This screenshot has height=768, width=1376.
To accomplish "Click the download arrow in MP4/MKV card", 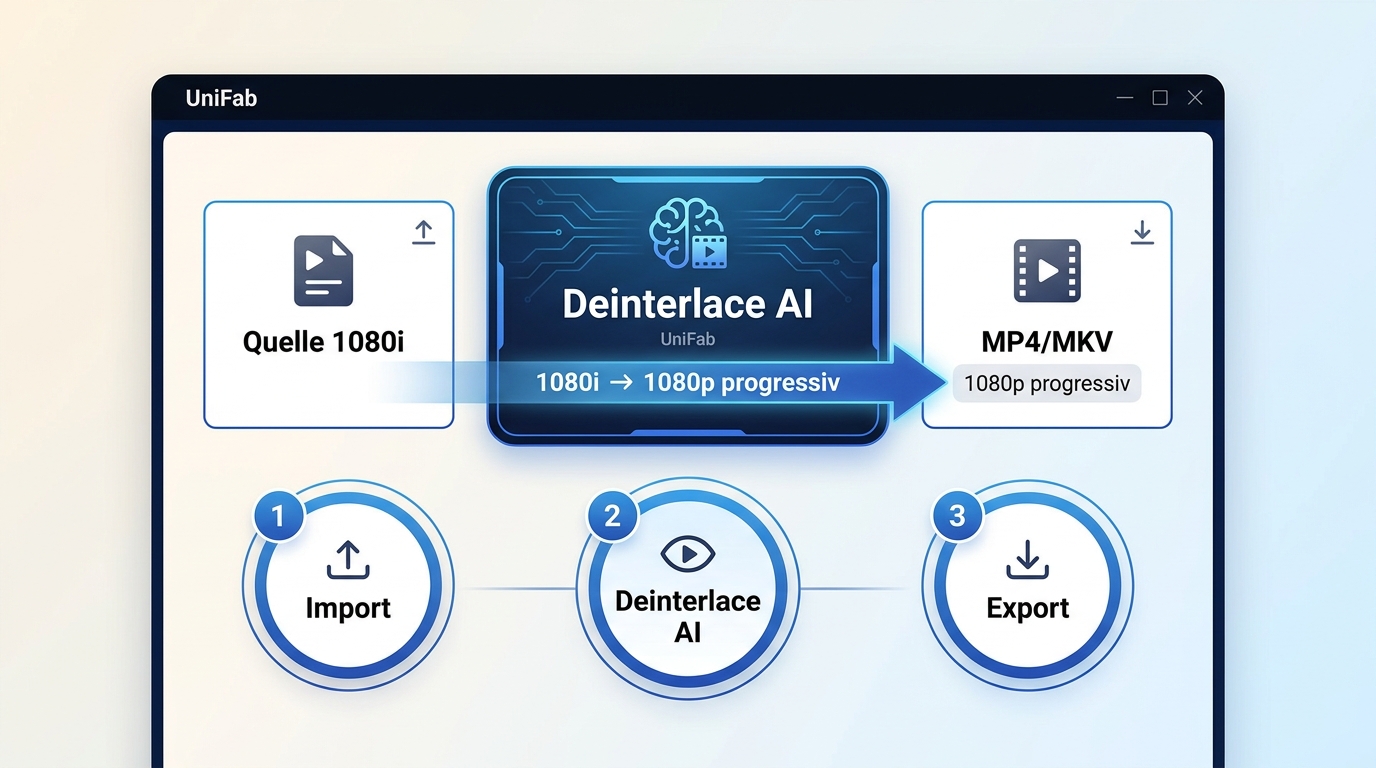I will pyautogui.click(x=1142, y=232).
